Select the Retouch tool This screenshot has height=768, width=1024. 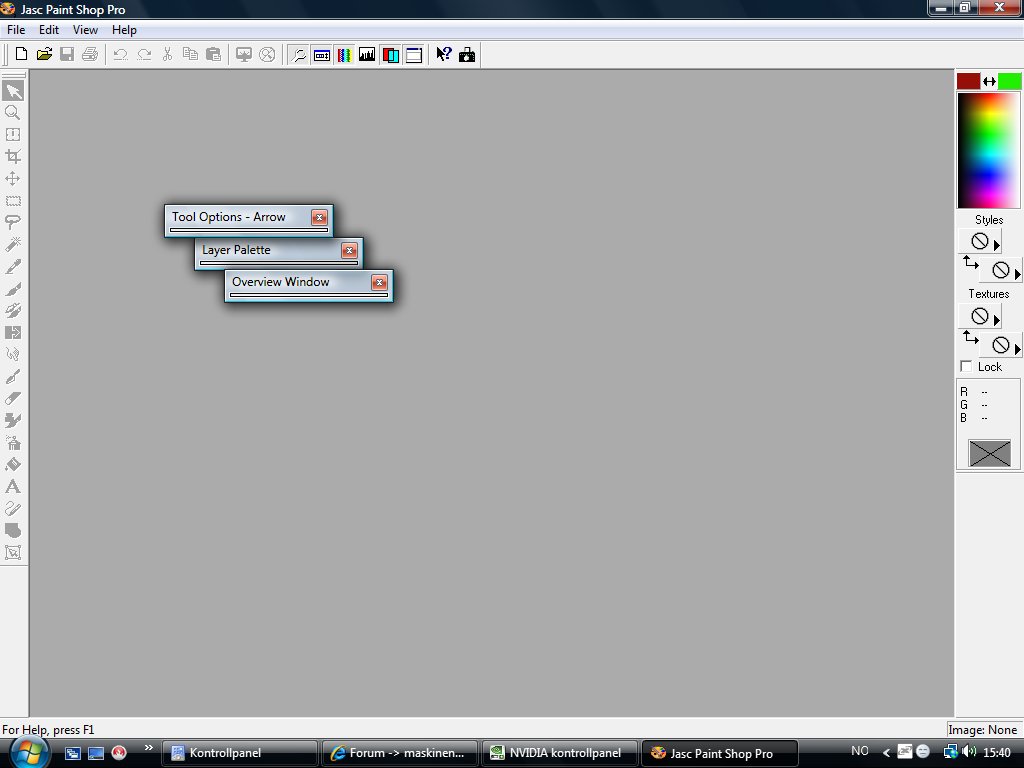point(13,355)
